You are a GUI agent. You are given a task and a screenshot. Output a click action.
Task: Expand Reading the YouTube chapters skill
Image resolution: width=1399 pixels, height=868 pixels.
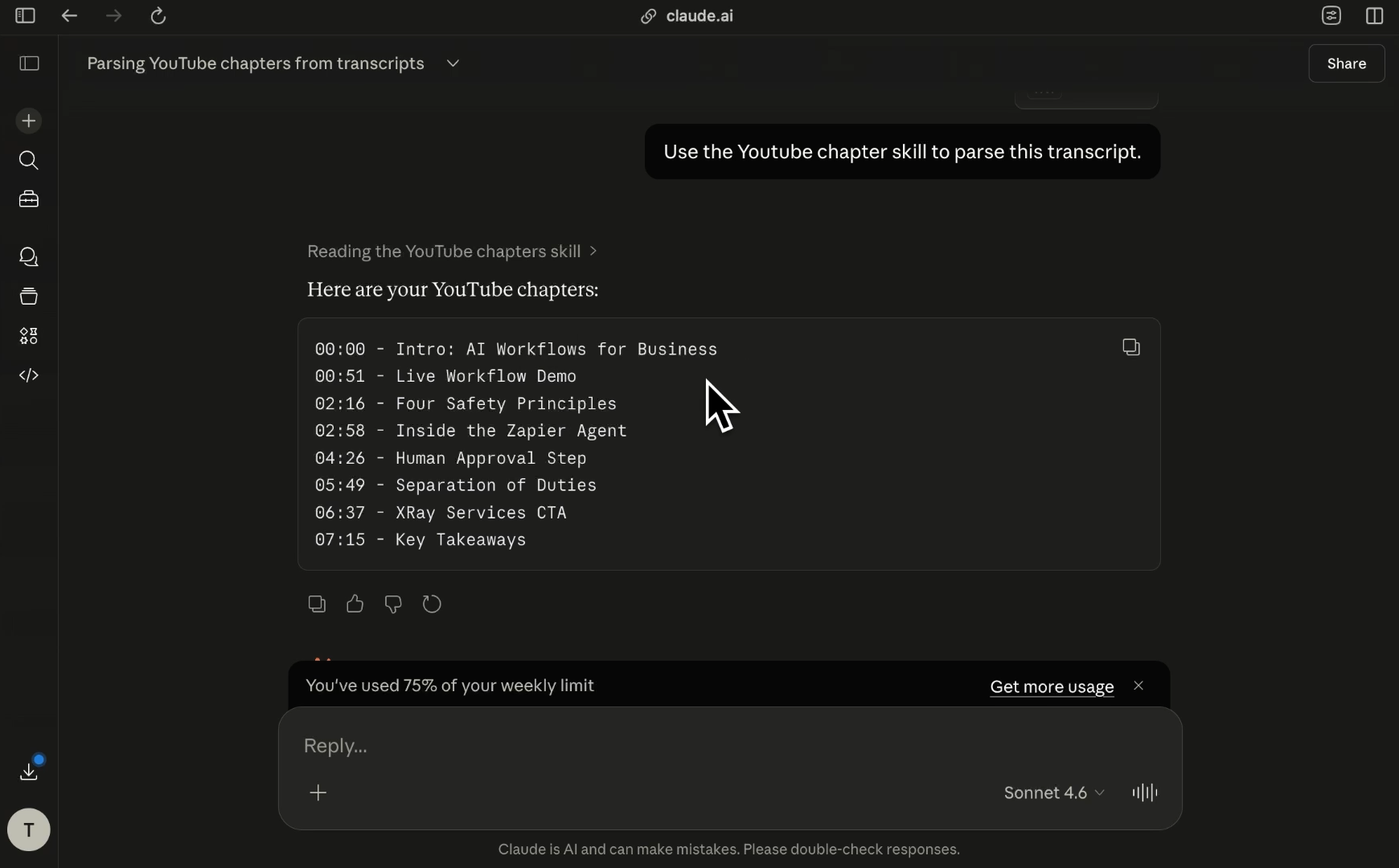(452, 252)
